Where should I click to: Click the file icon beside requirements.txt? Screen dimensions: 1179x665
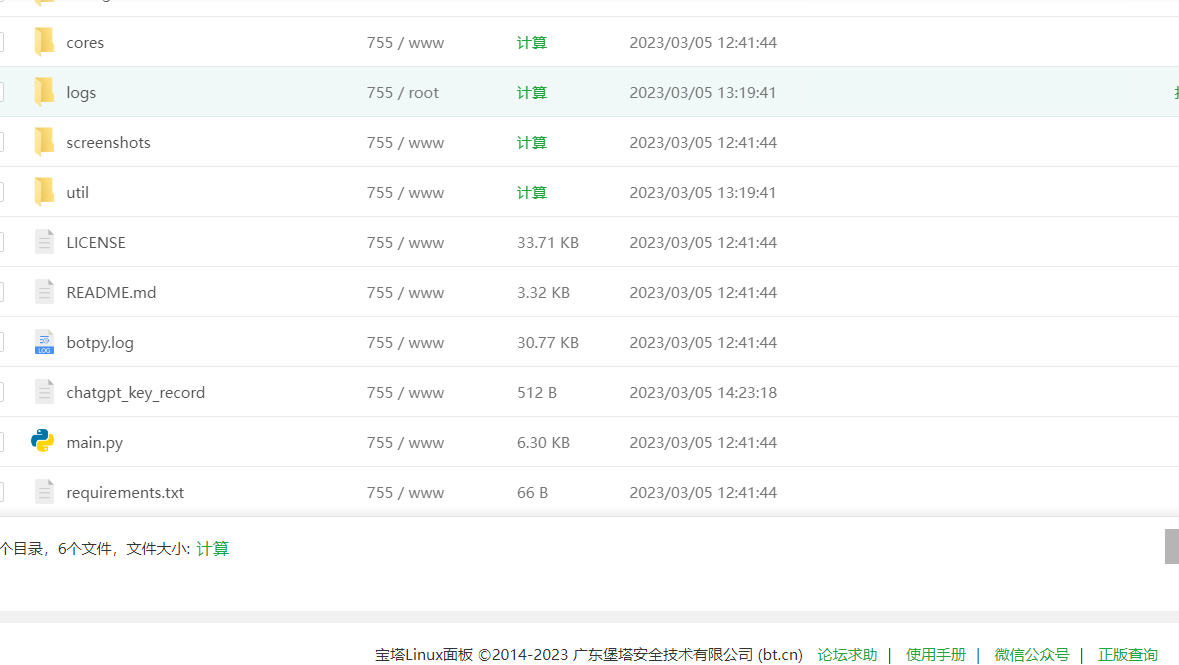tap(44, 491)
